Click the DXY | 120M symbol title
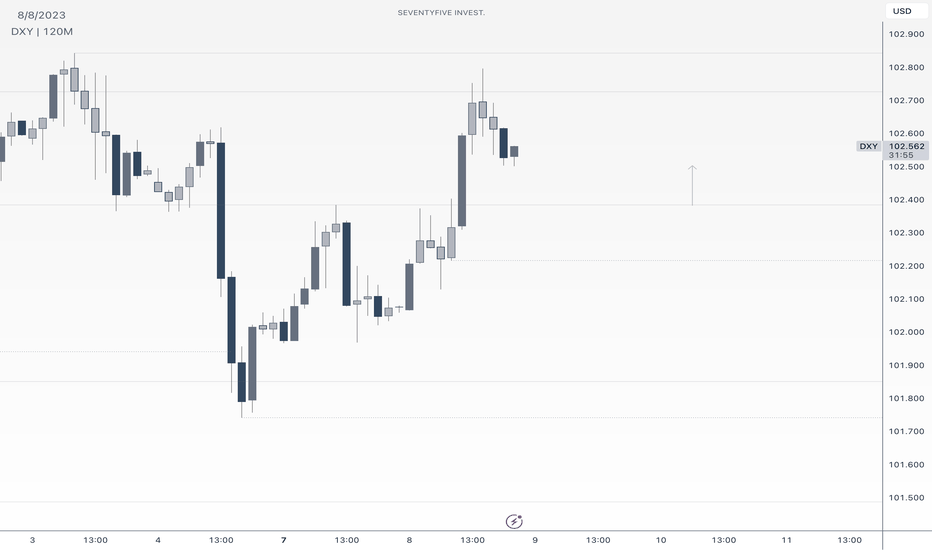The height and width of the screenshot is (550, 932). point(42,32)
